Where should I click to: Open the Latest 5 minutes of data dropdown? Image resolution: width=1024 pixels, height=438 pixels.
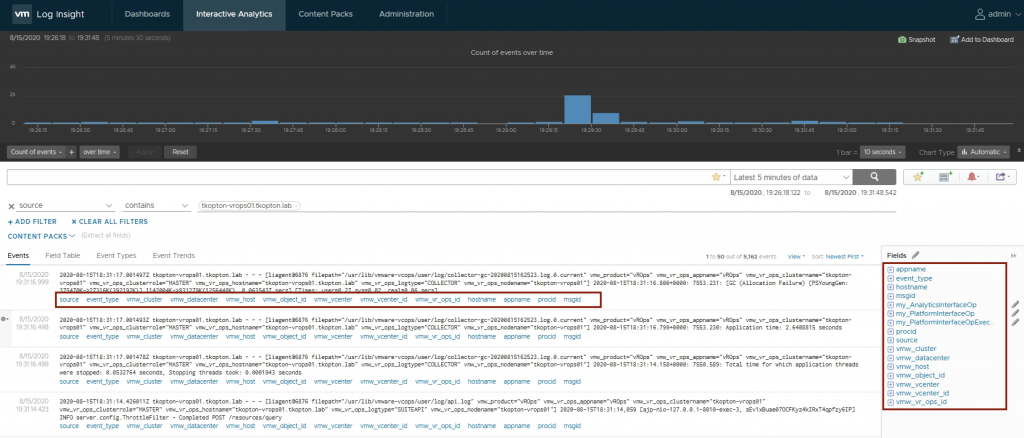click(791, 177)
